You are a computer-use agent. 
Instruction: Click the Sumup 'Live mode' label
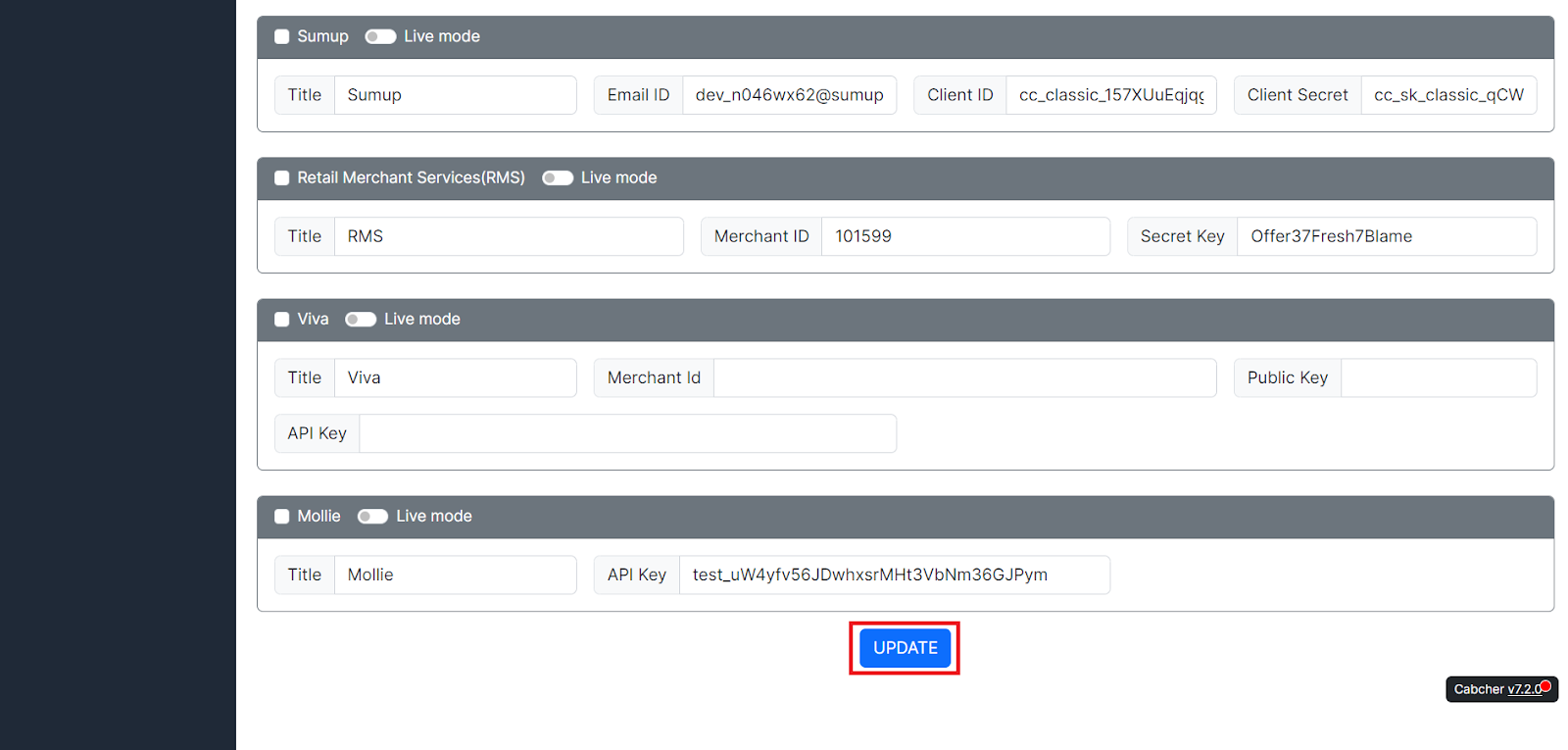[442, 36]
